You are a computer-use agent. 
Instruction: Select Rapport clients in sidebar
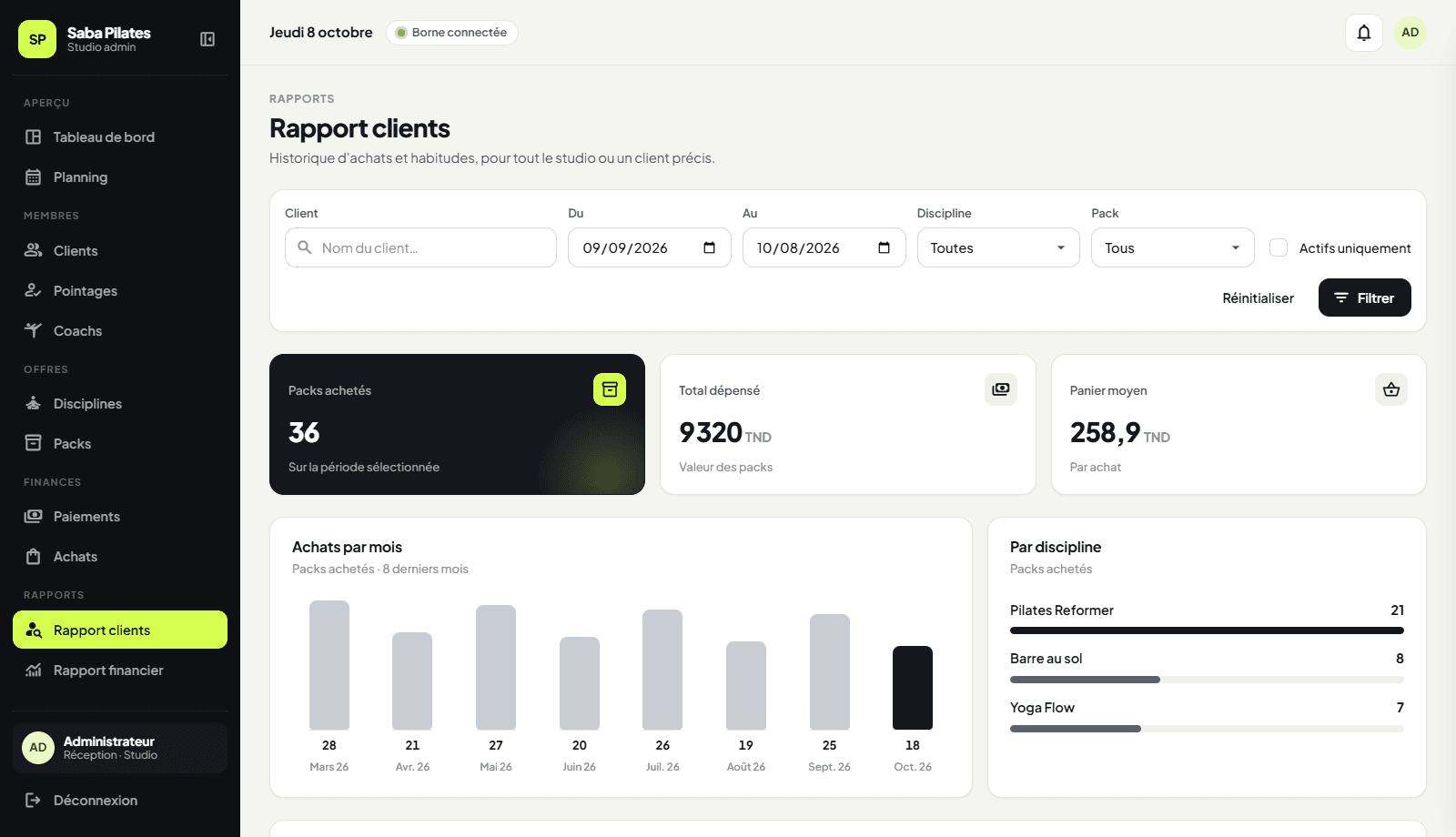coord(120,630)
